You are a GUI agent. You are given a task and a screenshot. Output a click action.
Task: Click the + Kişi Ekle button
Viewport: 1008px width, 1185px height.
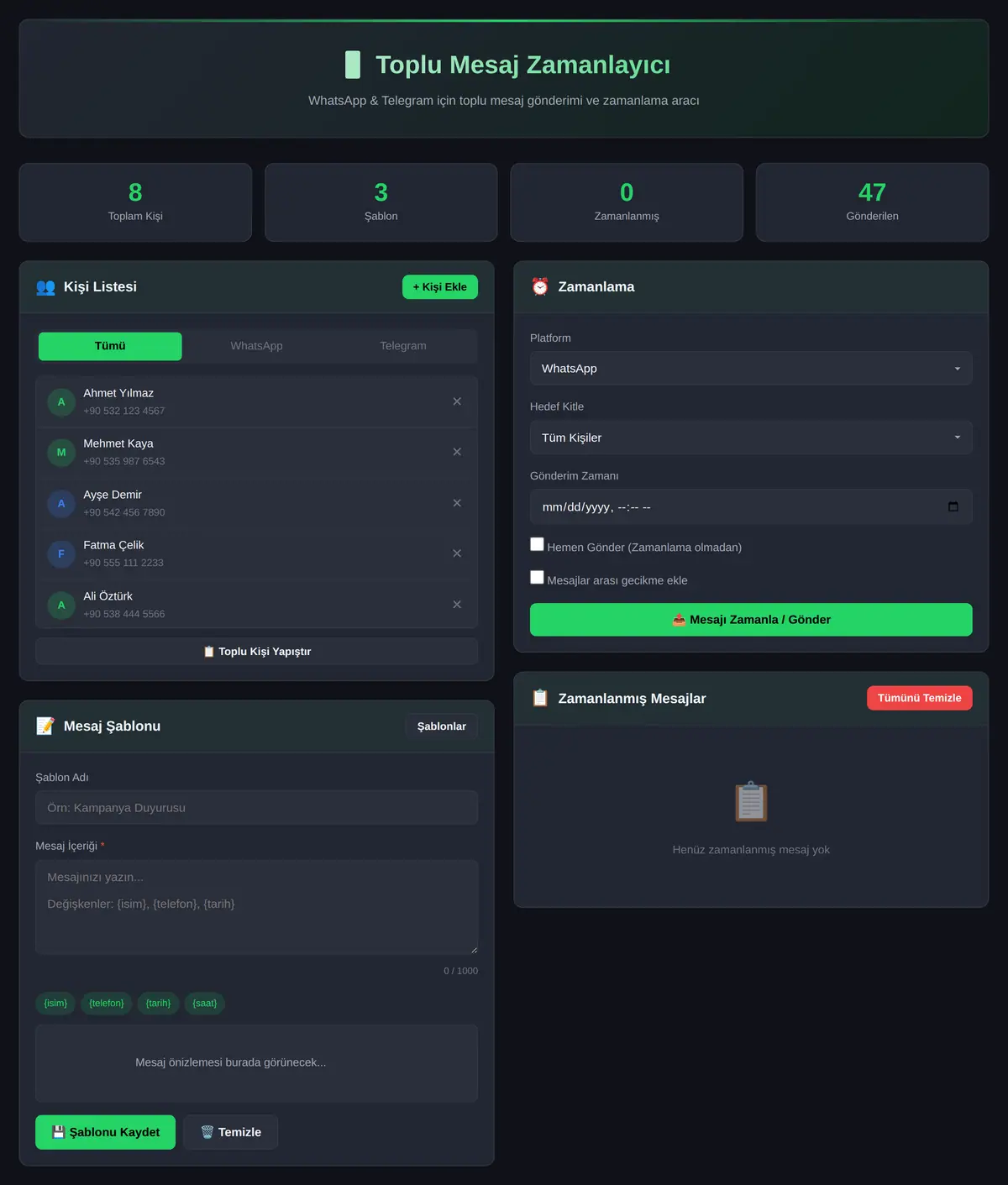coord(440,287)
